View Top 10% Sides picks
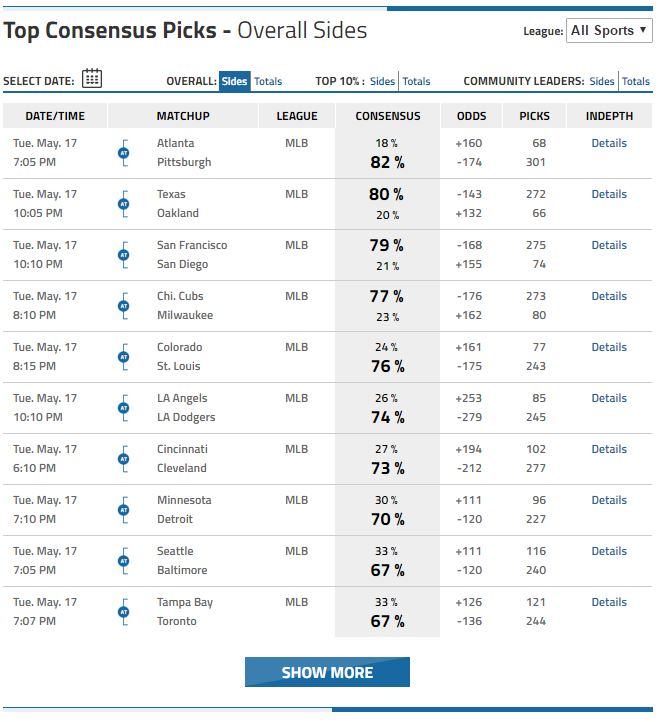The width and height of the screenshot is (663, 722). [x=382, y=81]
